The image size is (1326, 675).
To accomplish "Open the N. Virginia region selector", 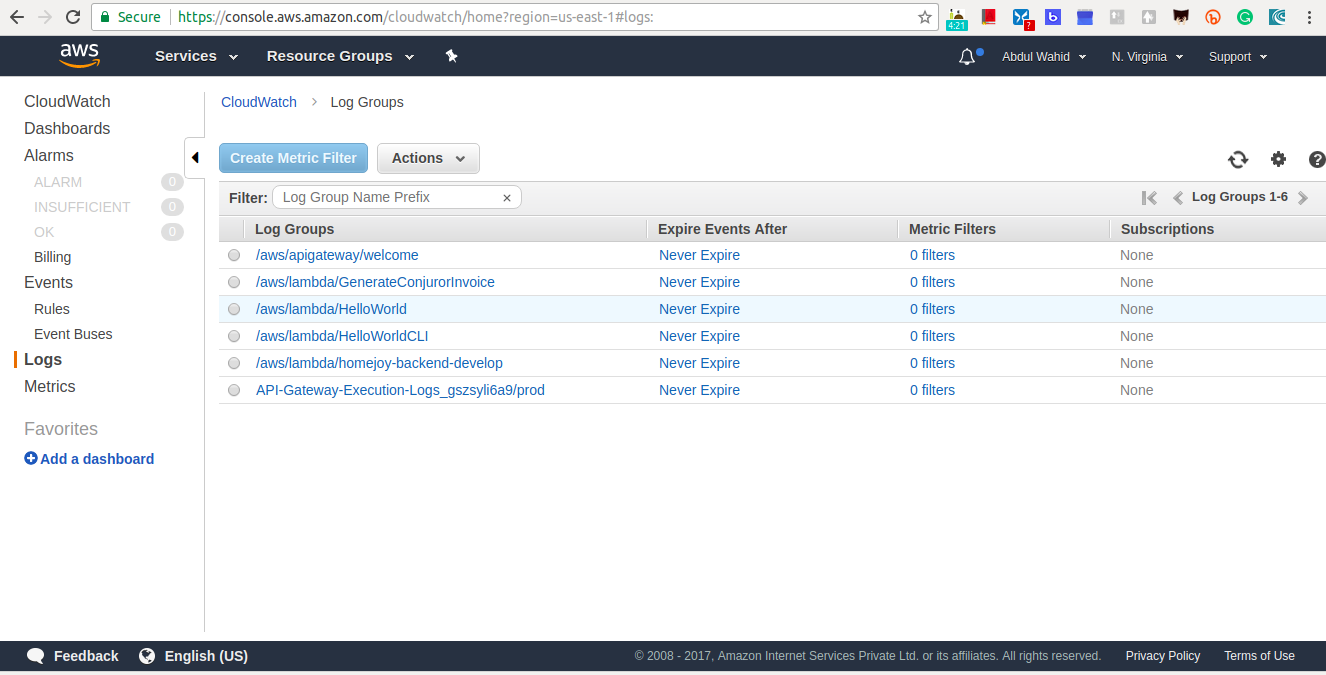I will tap(1147, 57).
